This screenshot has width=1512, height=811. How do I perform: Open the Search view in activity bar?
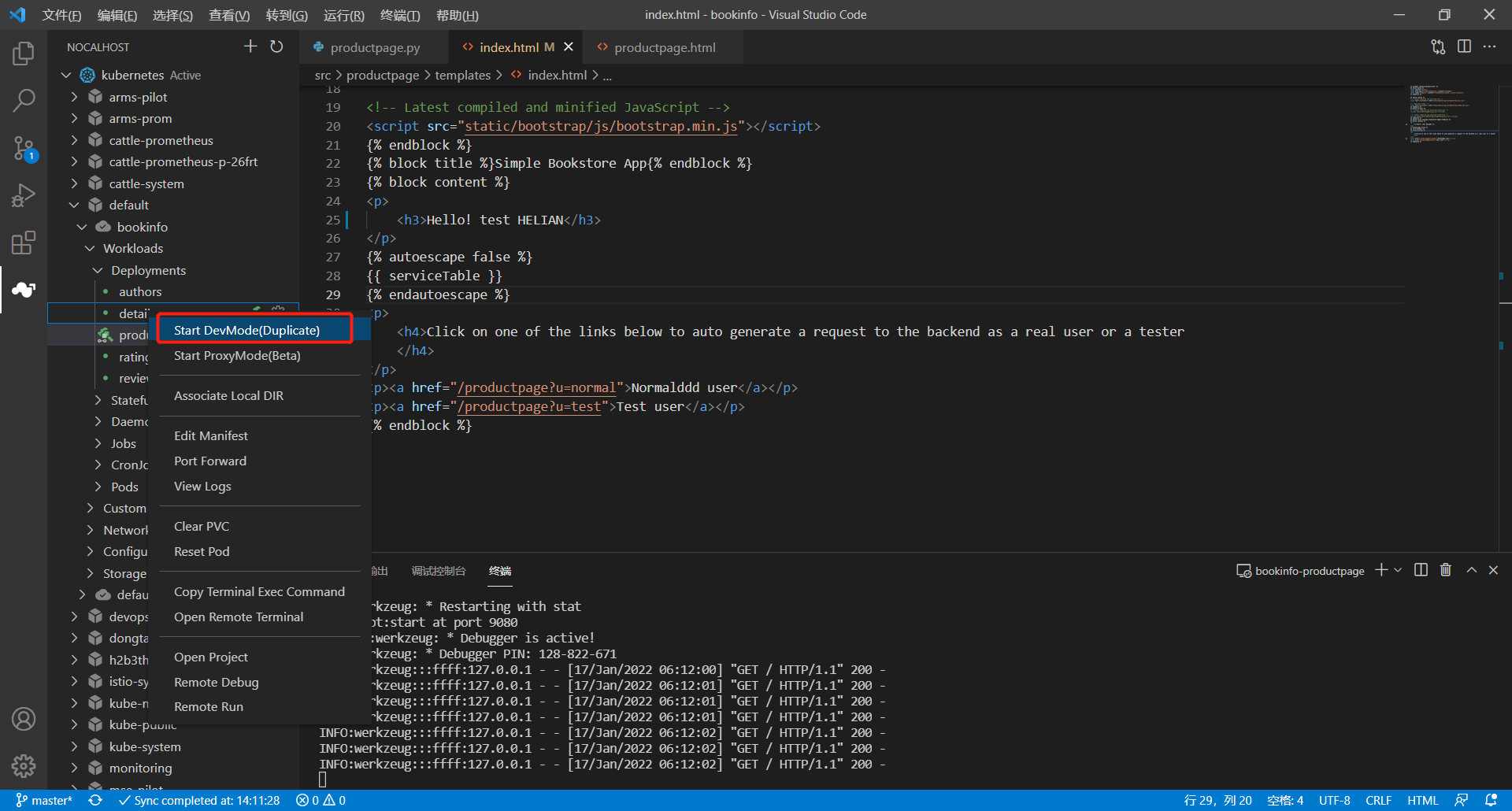coord(24,100)
